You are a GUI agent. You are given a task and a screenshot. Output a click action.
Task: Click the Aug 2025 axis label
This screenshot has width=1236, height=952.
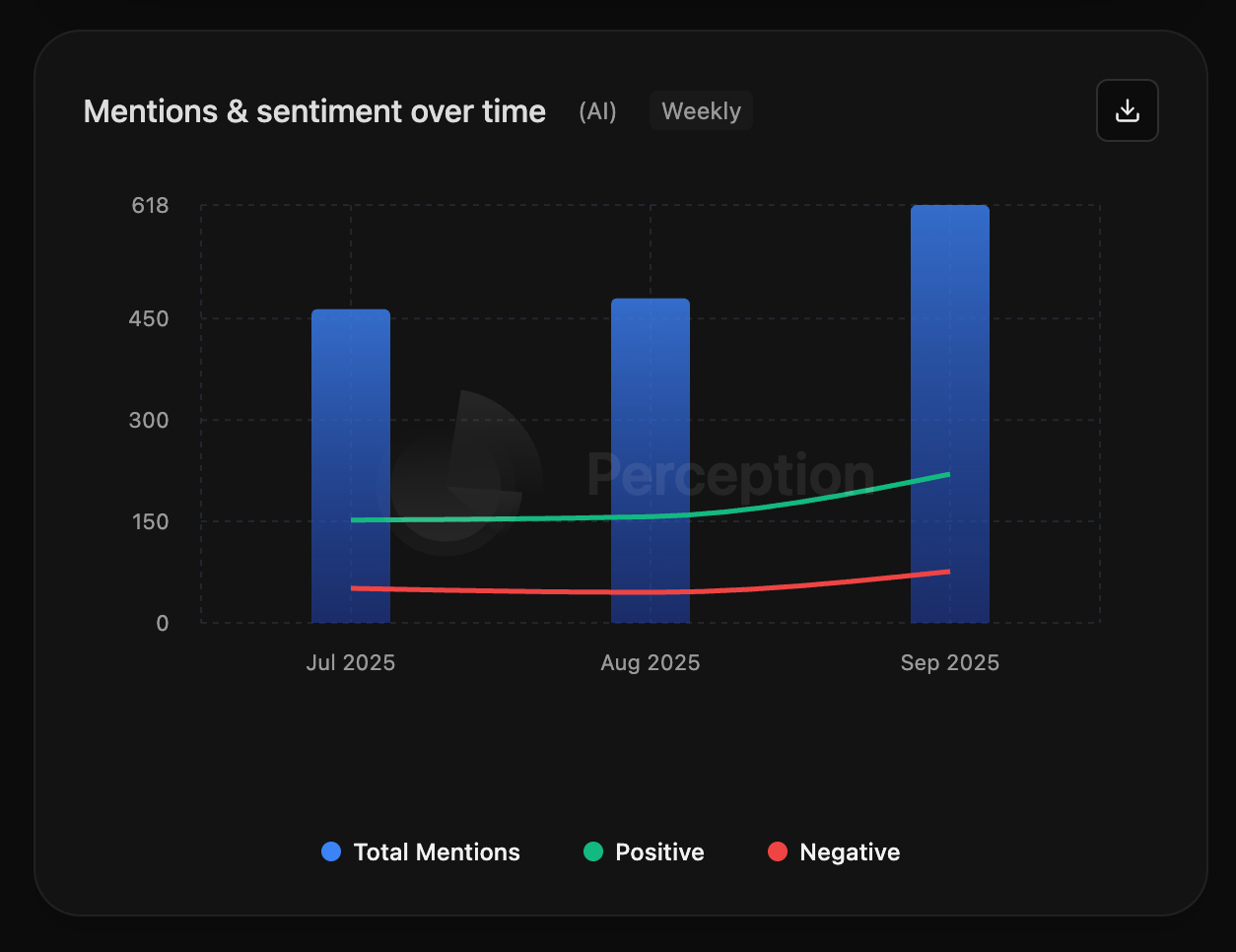click(x=651, y=663)
